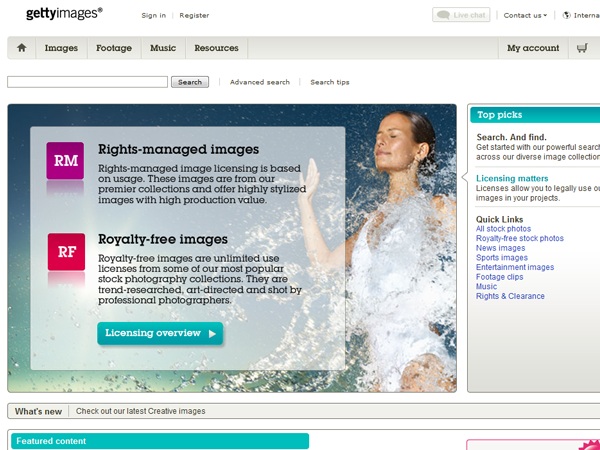
Task: Click the gettyimages logo
Action: (64, 14)
